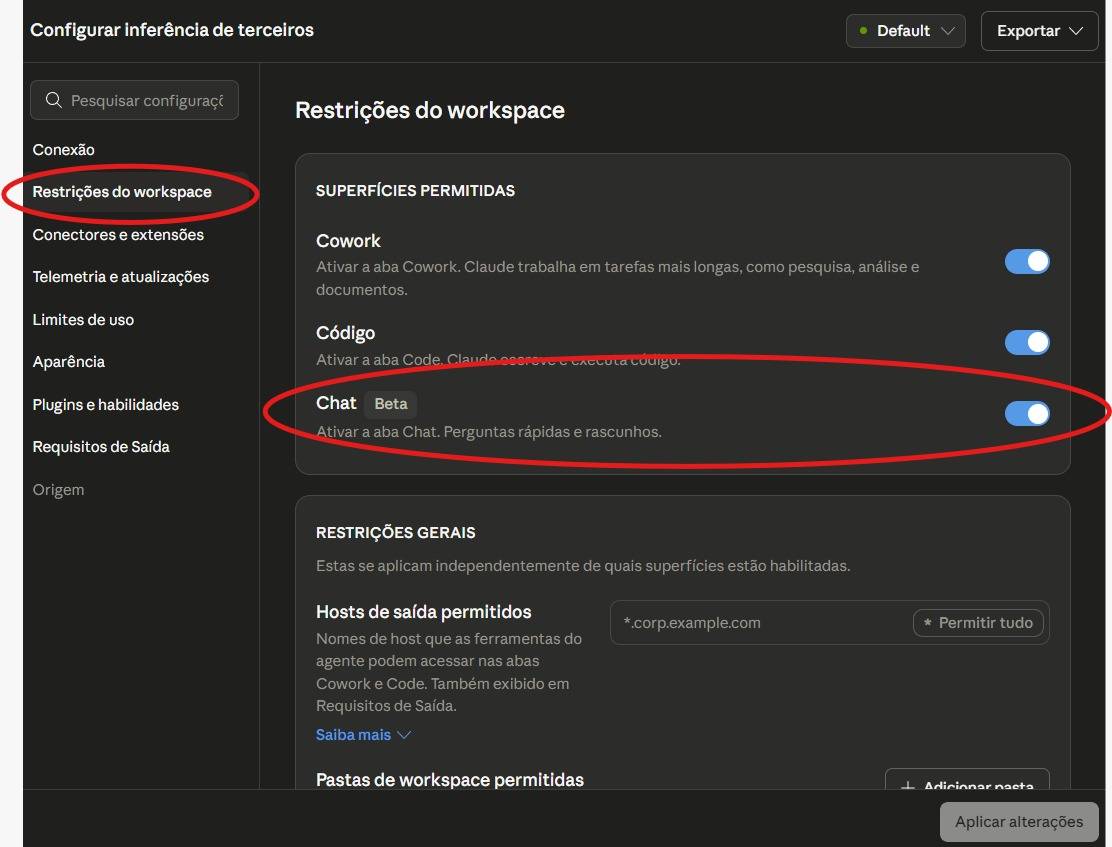Click the Beta badge beside Chat

[x=391, y=404]
